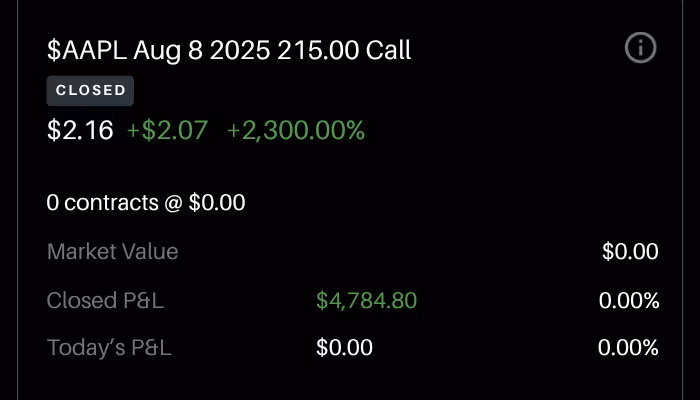Click the Closed P&L 0.00% value
The width and height of the screenshot is (700, 400).
(628, 300)
